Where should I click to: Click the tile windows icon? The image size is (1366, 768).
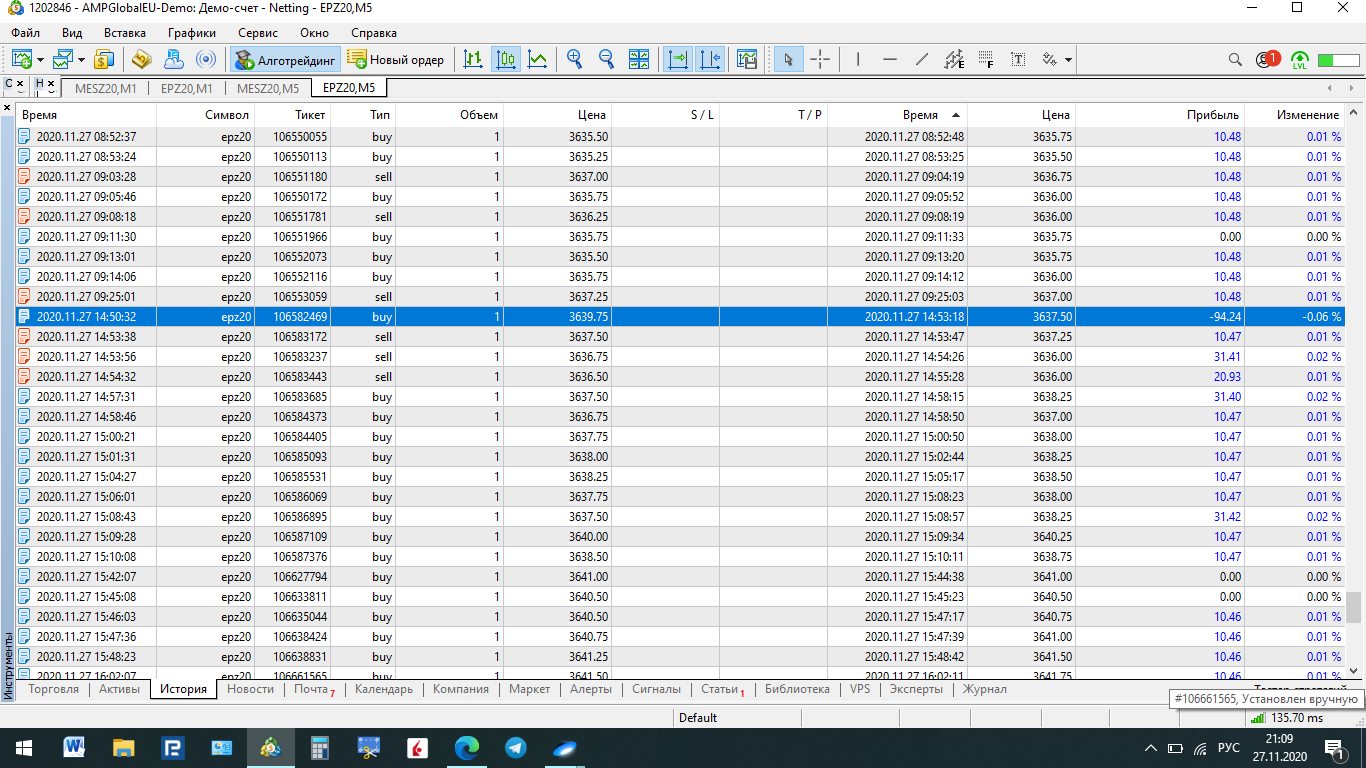(639, 59)
